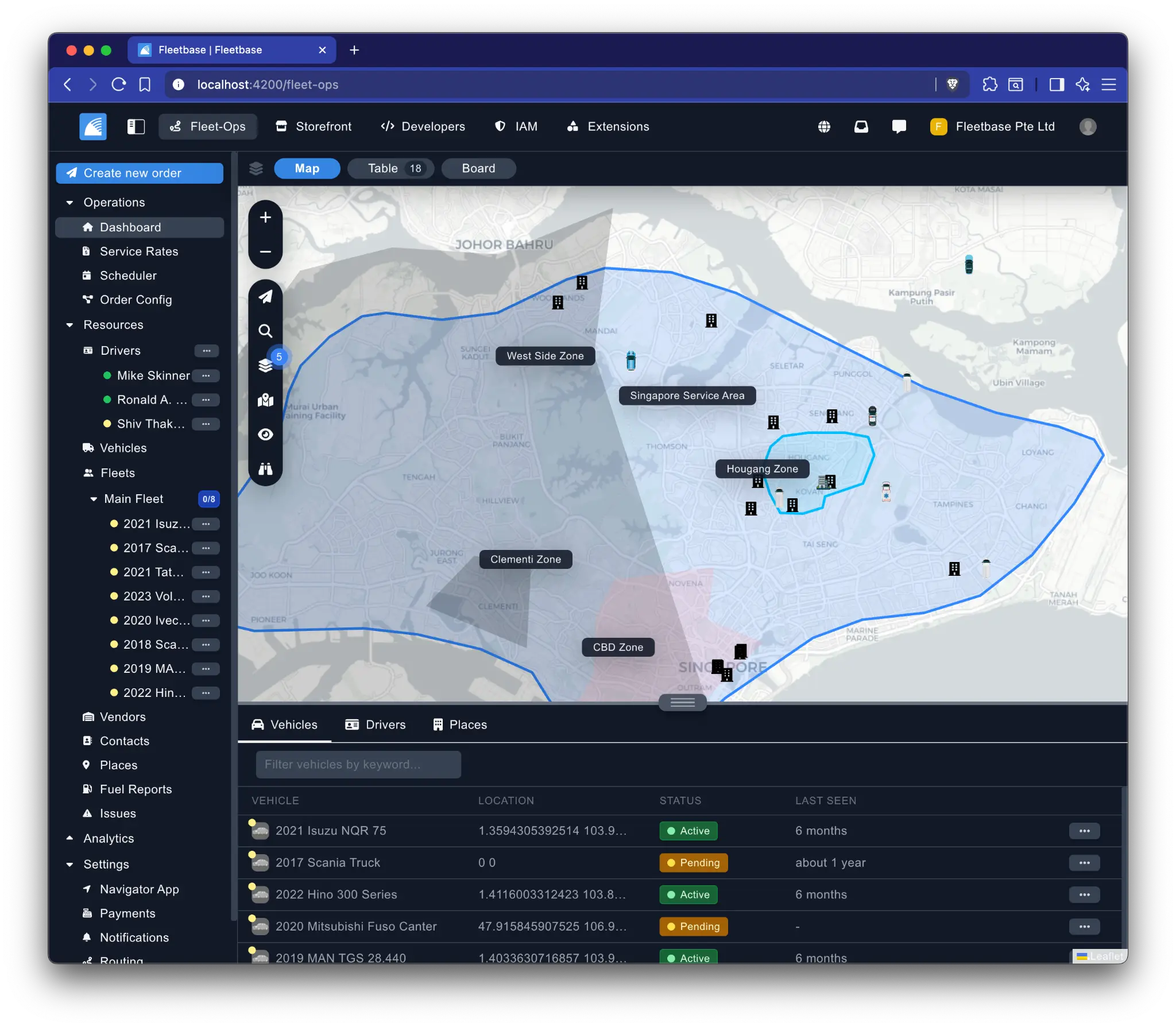Click the filter vehicles keyword field
Viewport: 1176px width, 1027px height.
tap(358, 764)
